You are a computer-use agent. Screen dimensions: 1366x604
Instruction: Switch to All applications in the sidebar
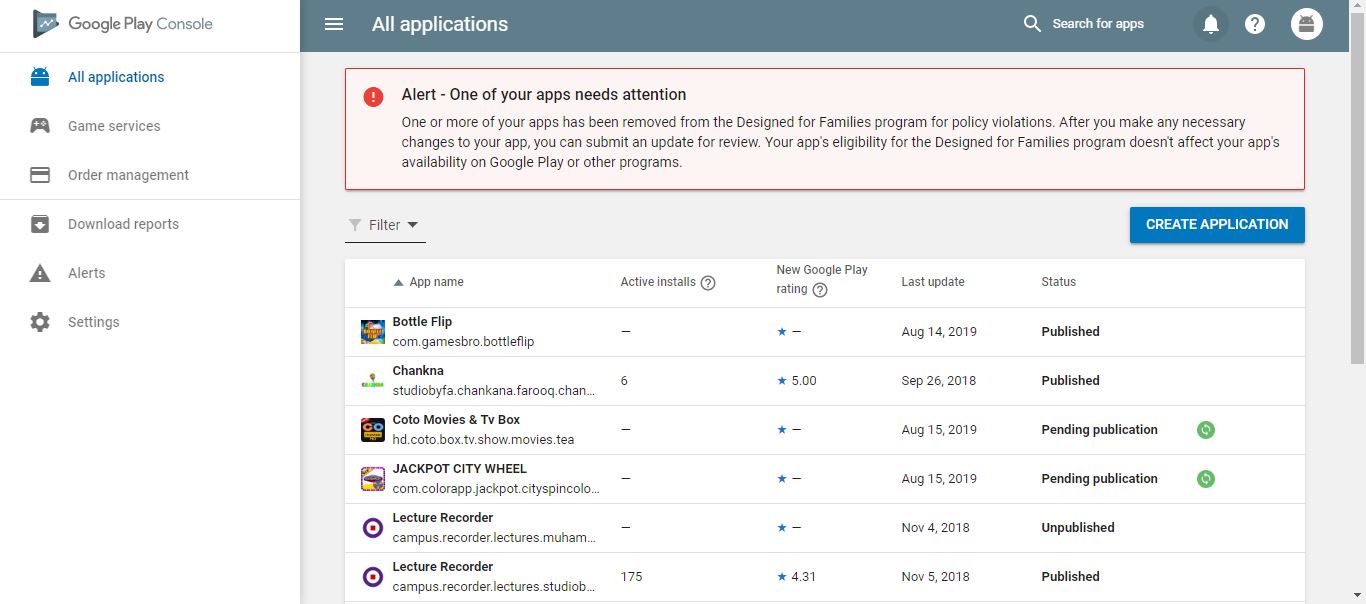(x=115, y=76)
